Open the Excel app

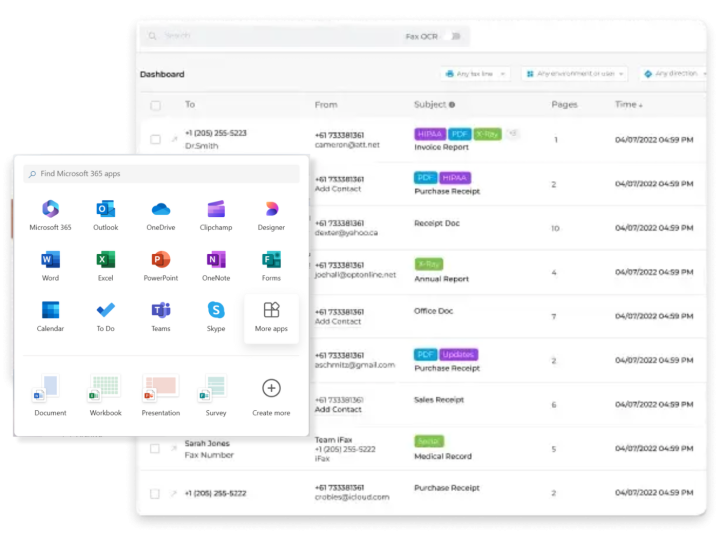[x=105, y=260]
